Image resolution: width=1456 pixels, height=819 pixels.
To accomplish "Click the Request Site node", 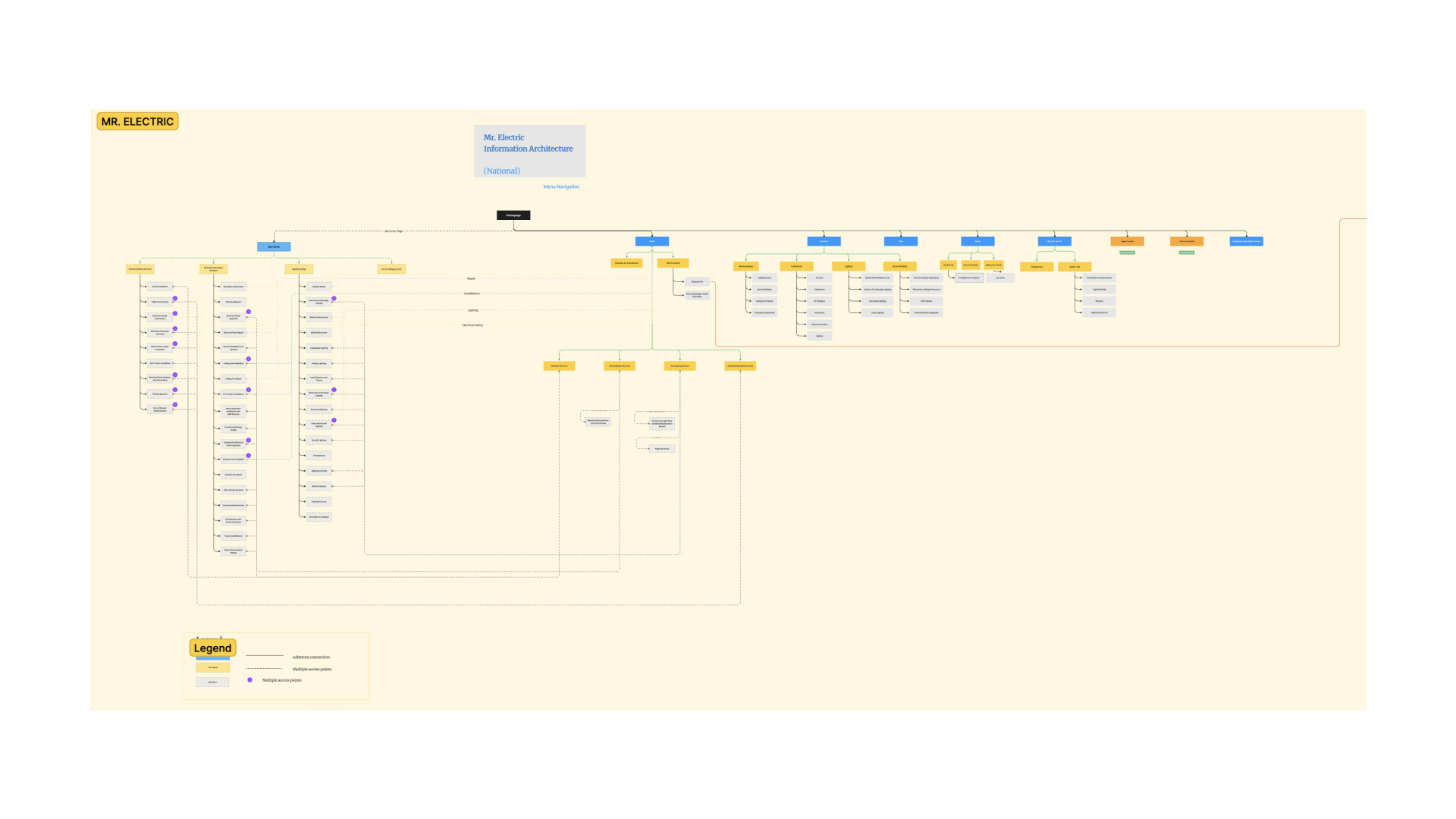I will coord(697,281).
